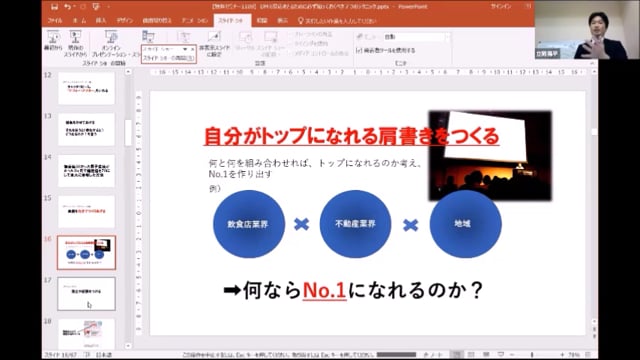Adjust the zoom slider in status bar

[x=532, y=355]
